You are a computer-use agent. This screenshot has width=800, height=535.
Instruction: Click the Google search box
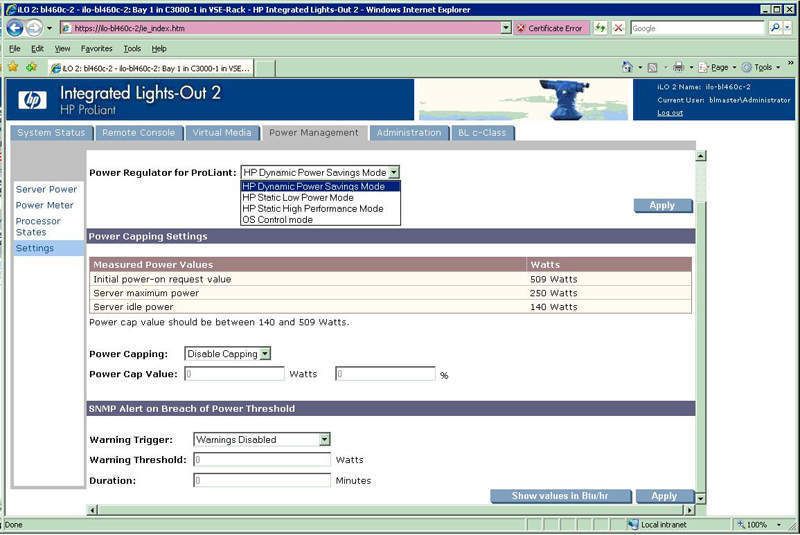697,29
